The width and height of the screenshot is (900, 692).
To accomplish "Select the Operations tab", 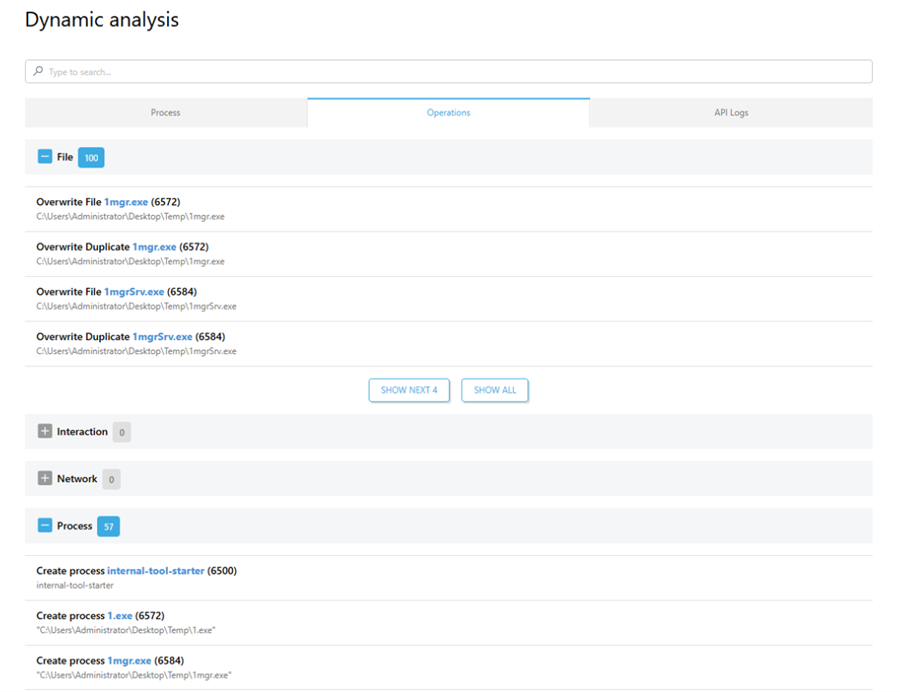I will [x=448, y=113].
